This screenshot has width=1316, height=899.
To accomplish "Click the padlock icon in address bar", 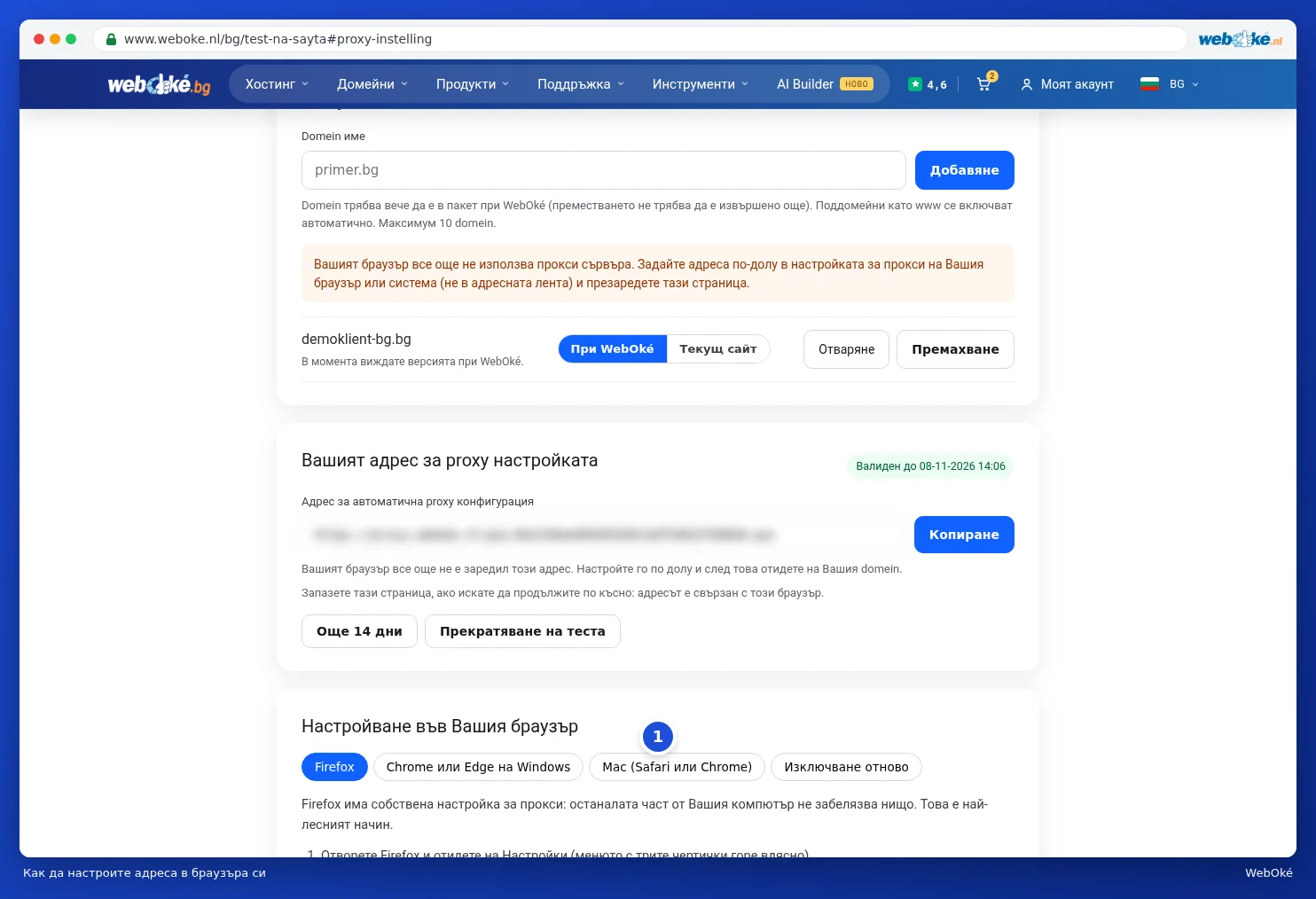I will pyautogui.click(x=111, y=39).
